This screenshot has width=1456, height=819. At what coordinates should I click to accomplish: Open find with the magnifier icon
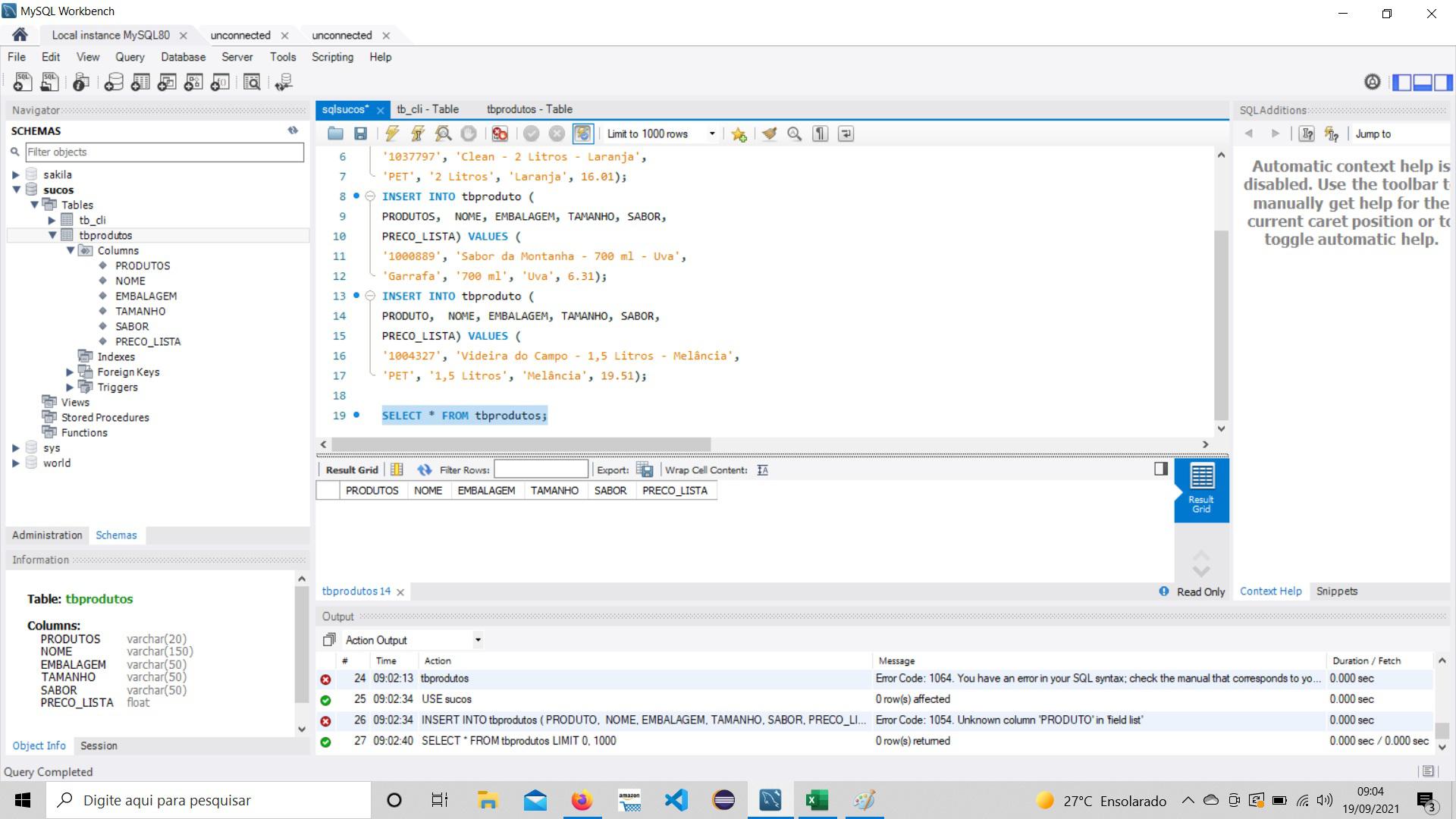pos(795,134)
